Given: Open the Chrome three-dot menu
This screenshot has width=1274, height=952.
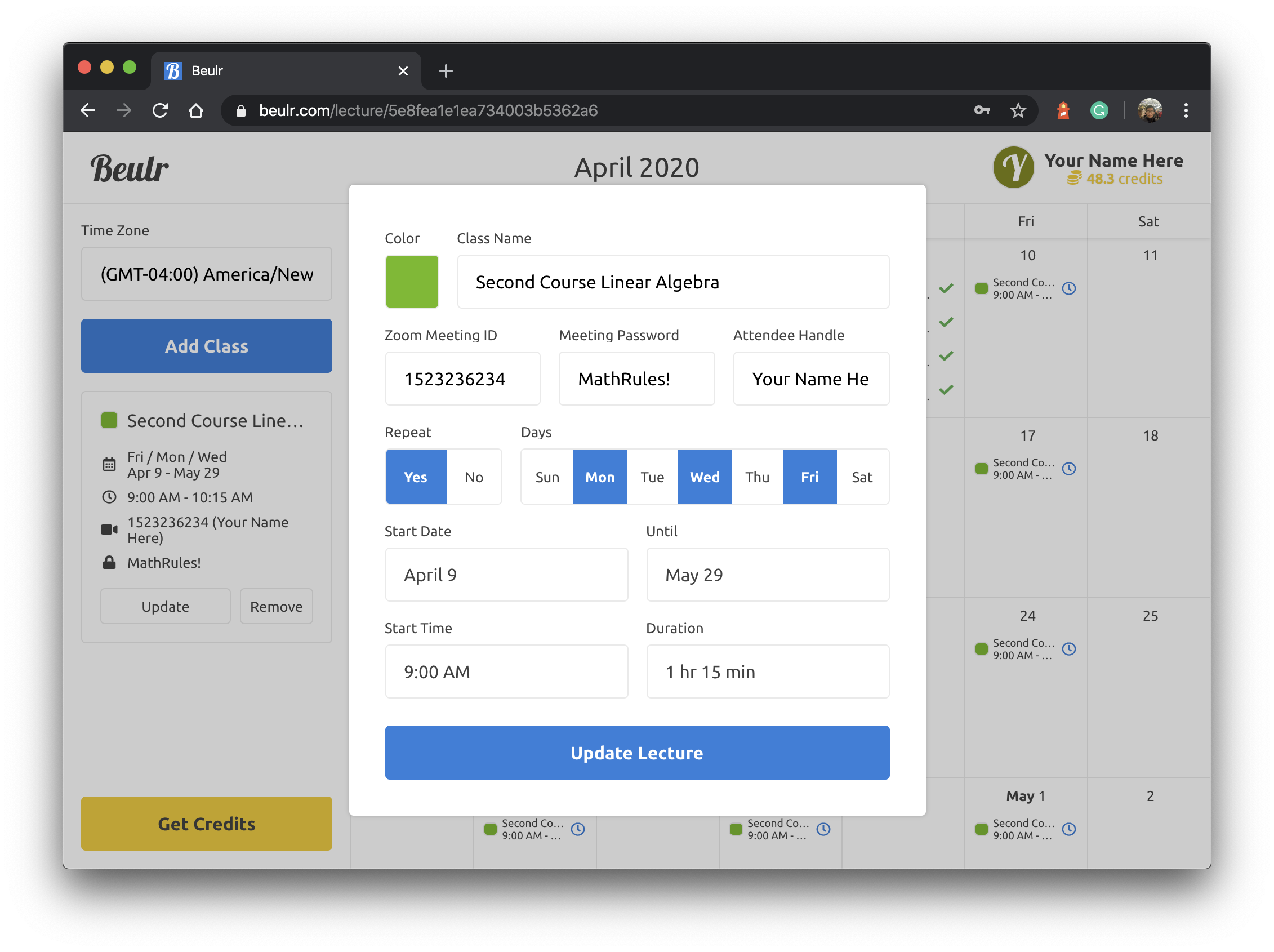Looking at the screenshot, I should [x=1186, y=110].
